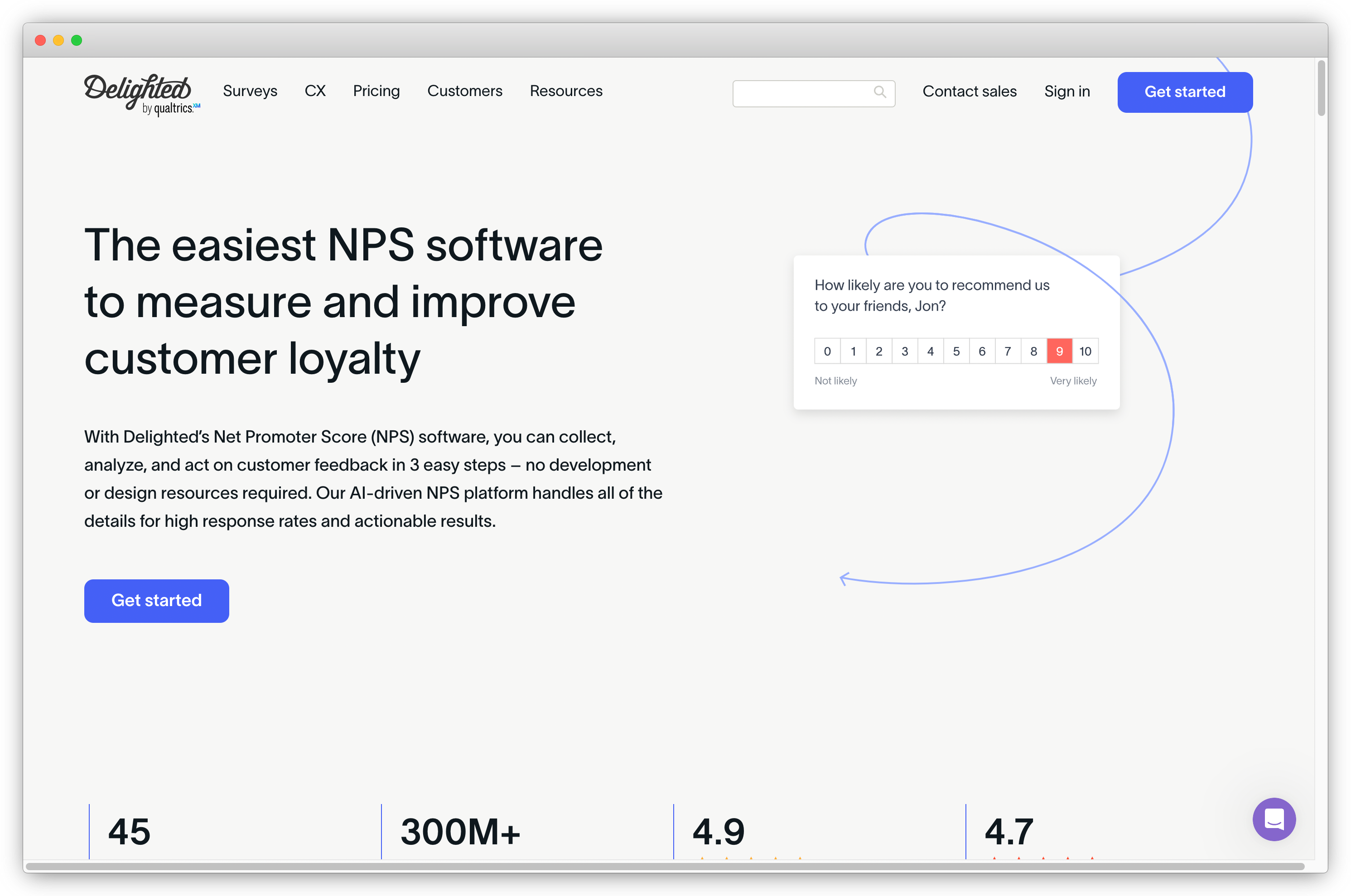This screenshot has width=1351, height=896.
Task: Click the Get Started hero button
Action: click(x=157, y=601)
